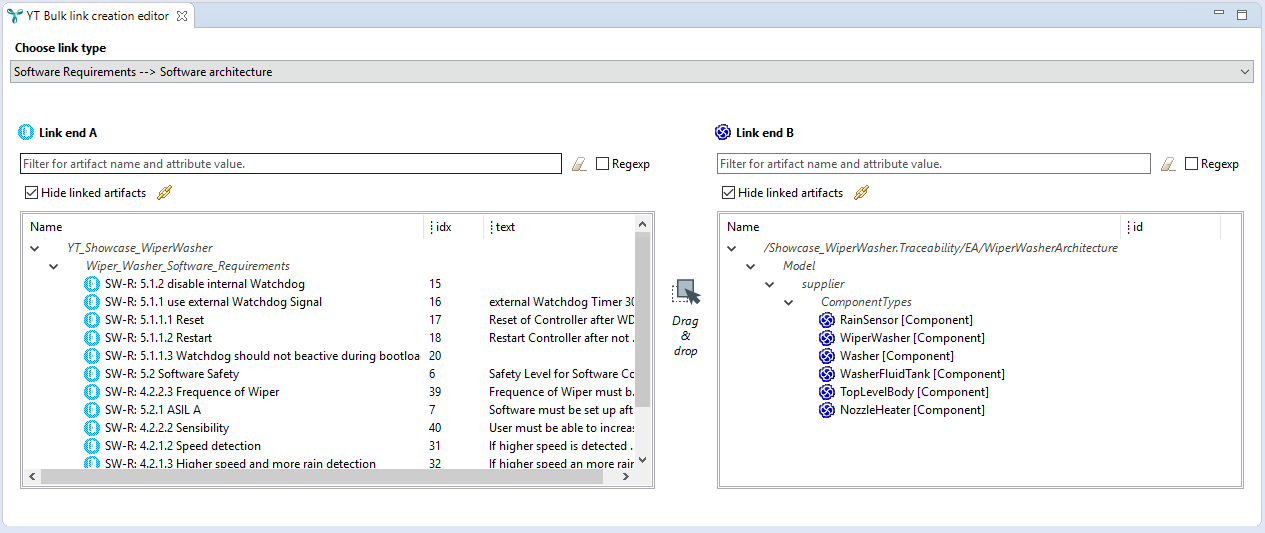Select Washer component icon
The height and width of the screenshot is (533, 1265).
pyautogui.click(x=827, y=356)
